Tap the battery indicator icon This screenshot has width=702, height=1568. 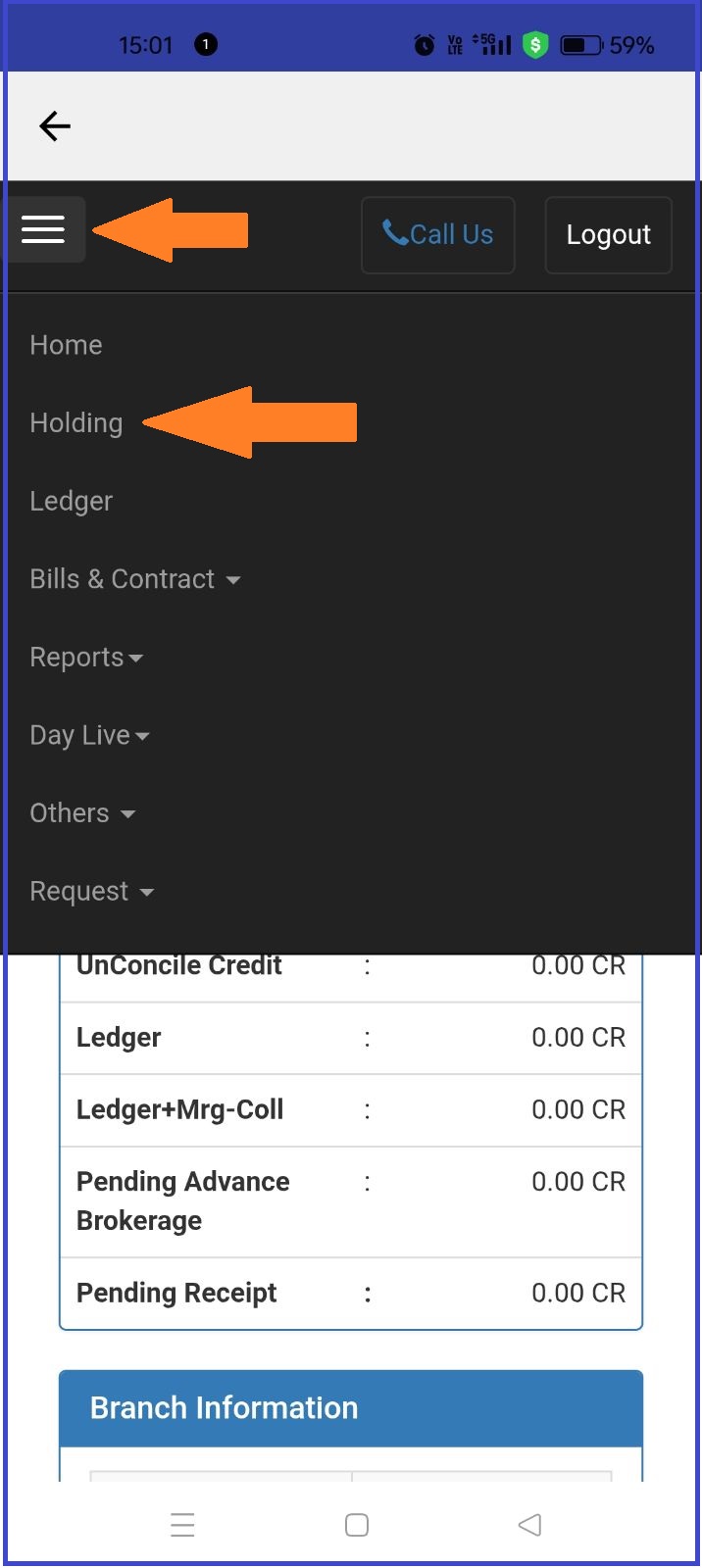click(x=579, y=45)
